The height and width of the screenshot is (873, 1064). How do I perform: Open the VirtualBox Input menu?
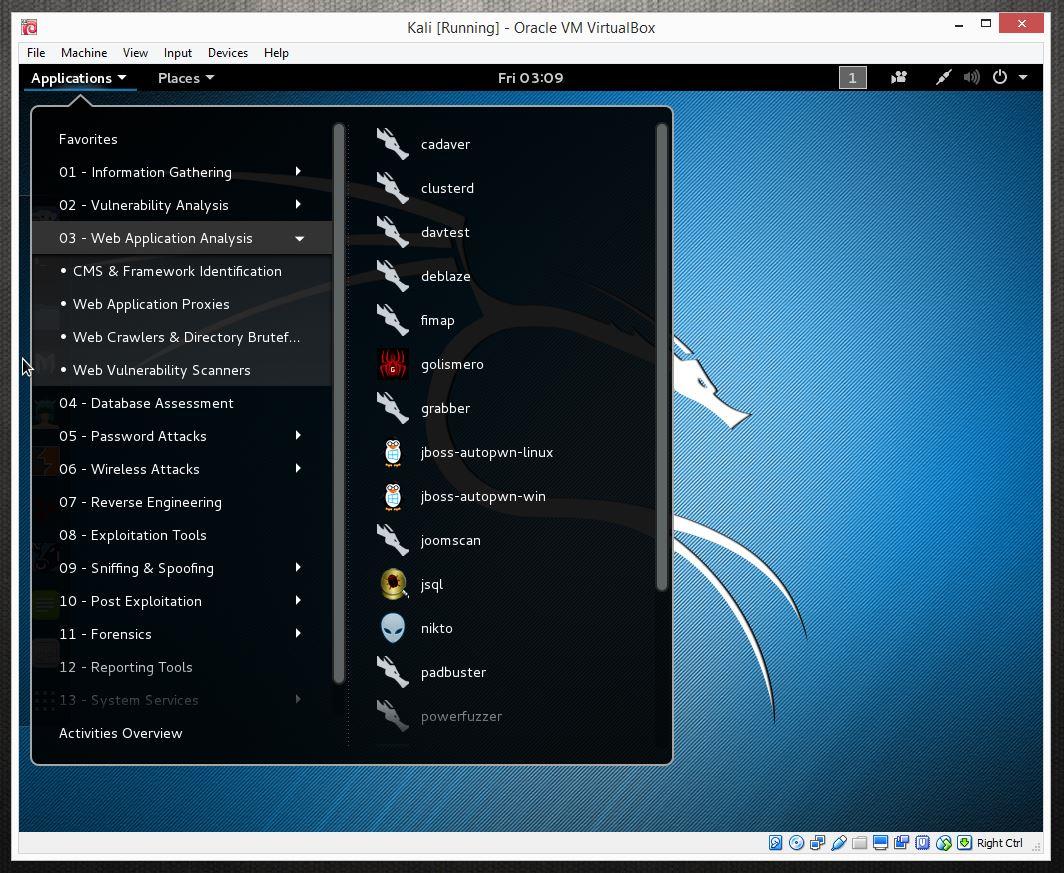[x=178, y=53]
